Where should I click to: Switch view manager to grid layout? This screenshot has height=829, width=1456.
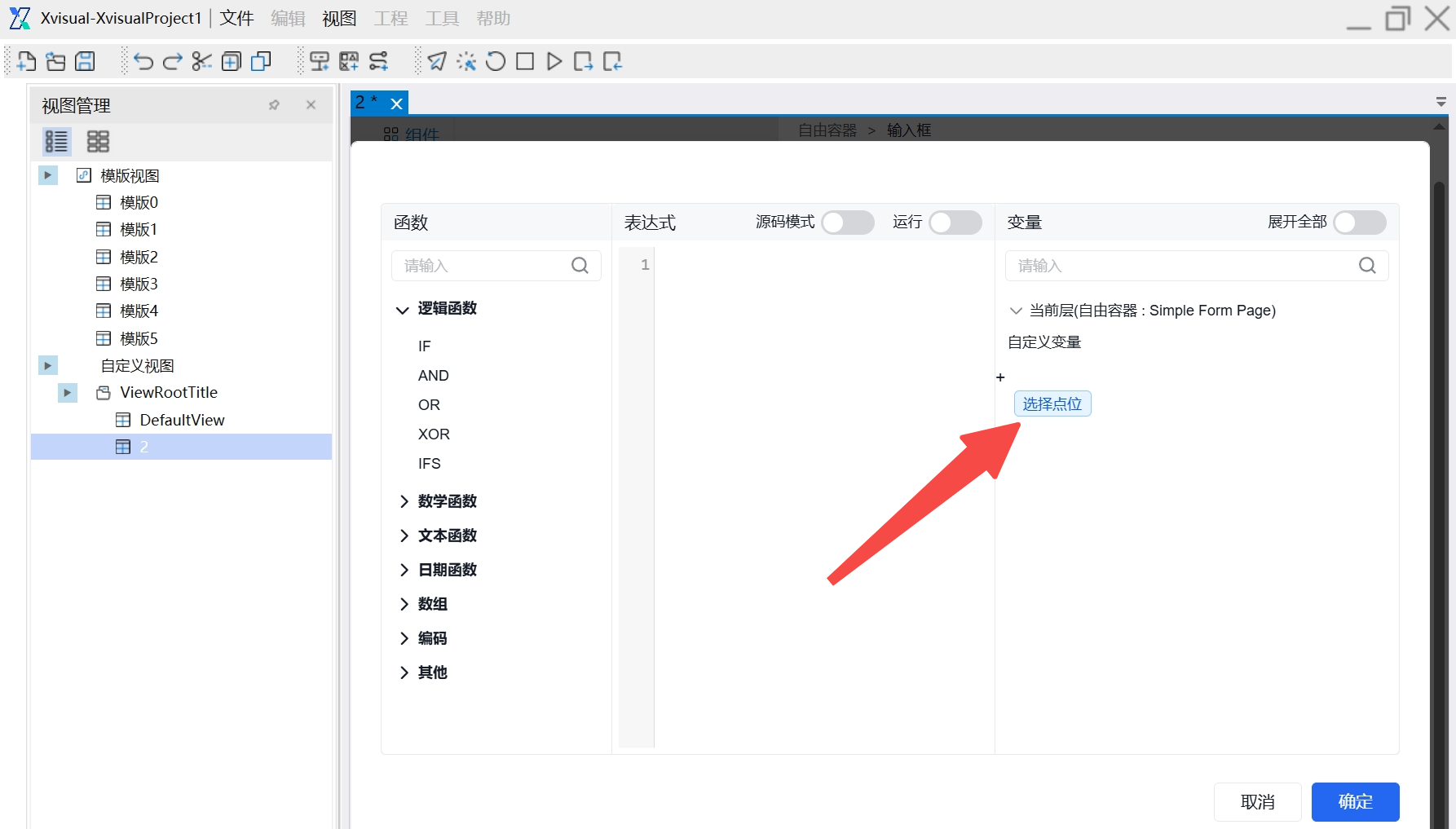pos(98,141)
